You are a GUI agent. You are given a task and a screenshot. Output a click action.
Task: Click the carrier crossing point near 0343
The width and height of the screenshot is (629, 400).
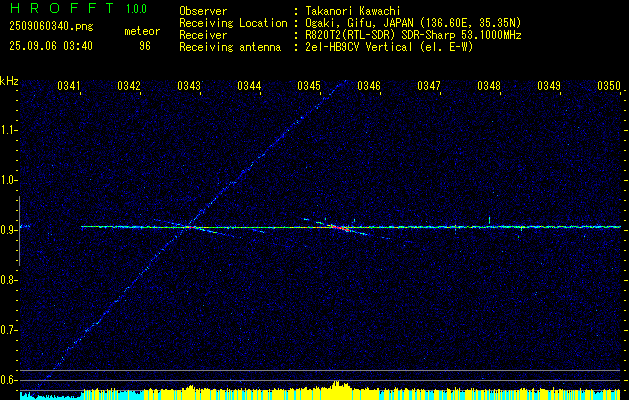pos(189,227)
